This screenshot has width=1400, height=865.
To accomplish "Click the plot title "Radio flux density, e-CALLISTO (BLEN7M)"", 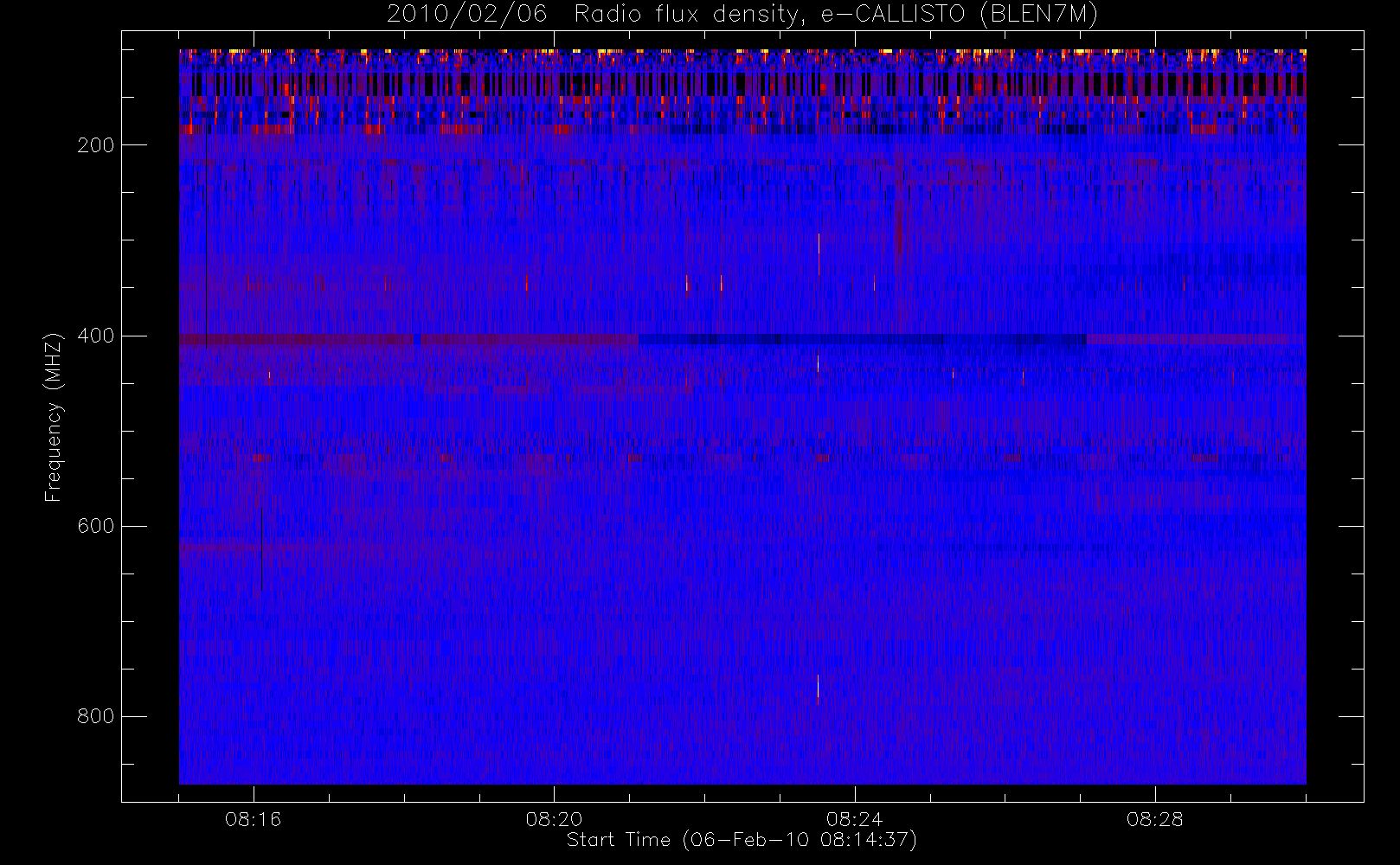I will (x=836, y=15).
